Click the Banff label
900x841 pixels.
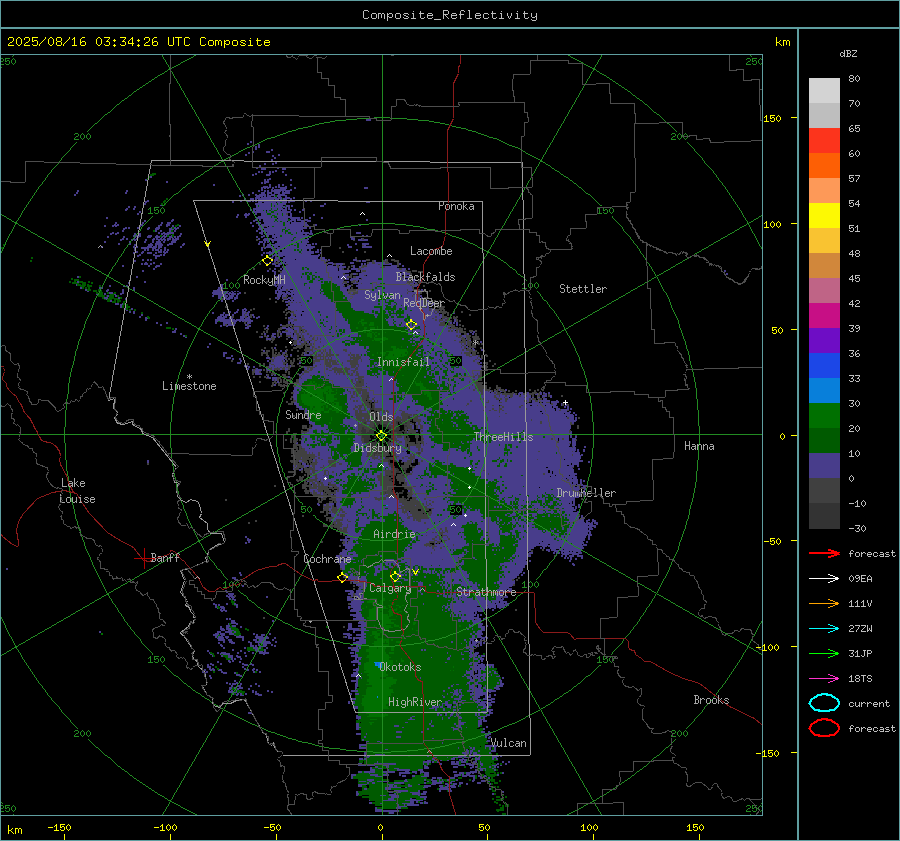coord(165,558)
